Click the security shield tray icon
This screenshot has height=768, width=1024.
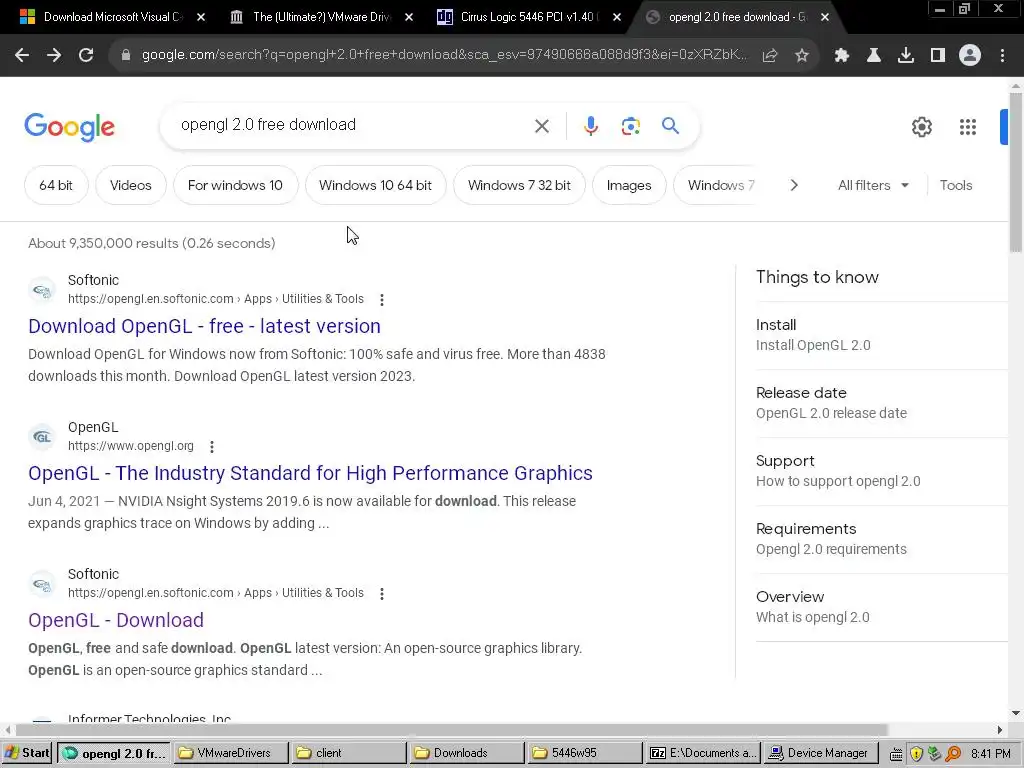coord(916,754)
